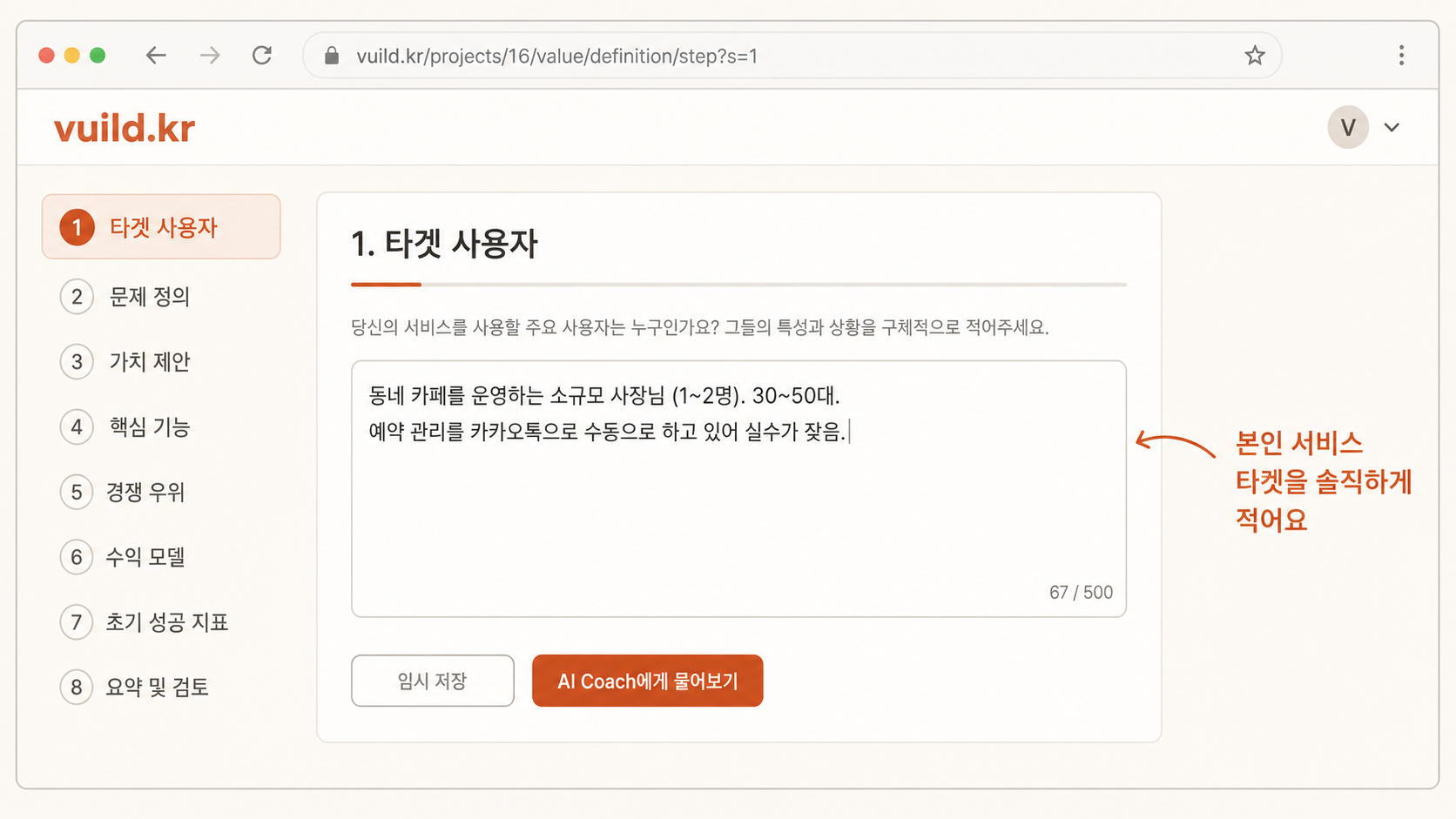The image size is (1456, 819).
Task: Click AI Coach에게 물어보기 button
Action: 648,681
